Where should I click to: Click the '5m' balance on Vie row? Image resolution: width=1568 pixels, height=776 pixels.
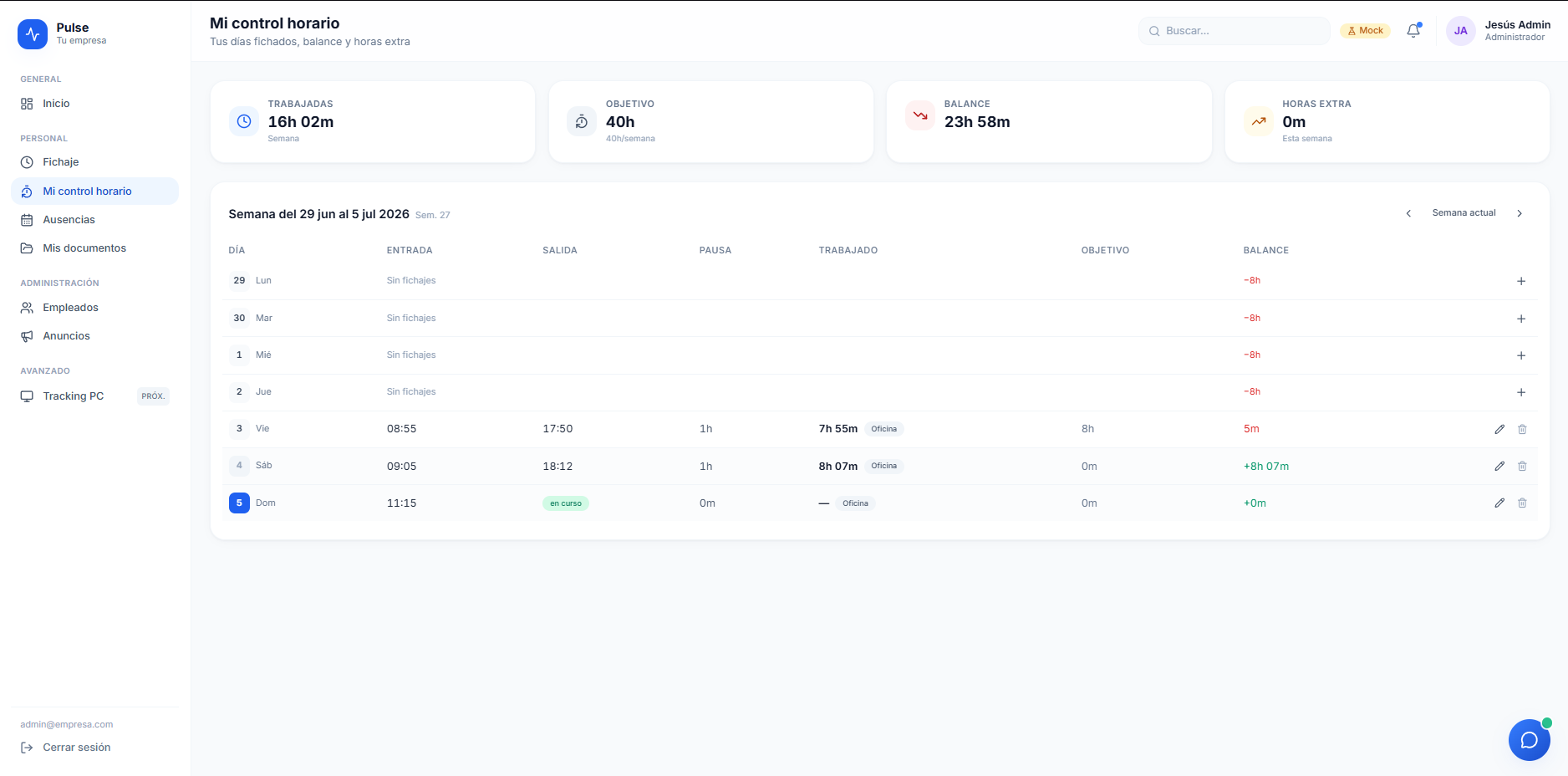click(x=1251, y=429)
